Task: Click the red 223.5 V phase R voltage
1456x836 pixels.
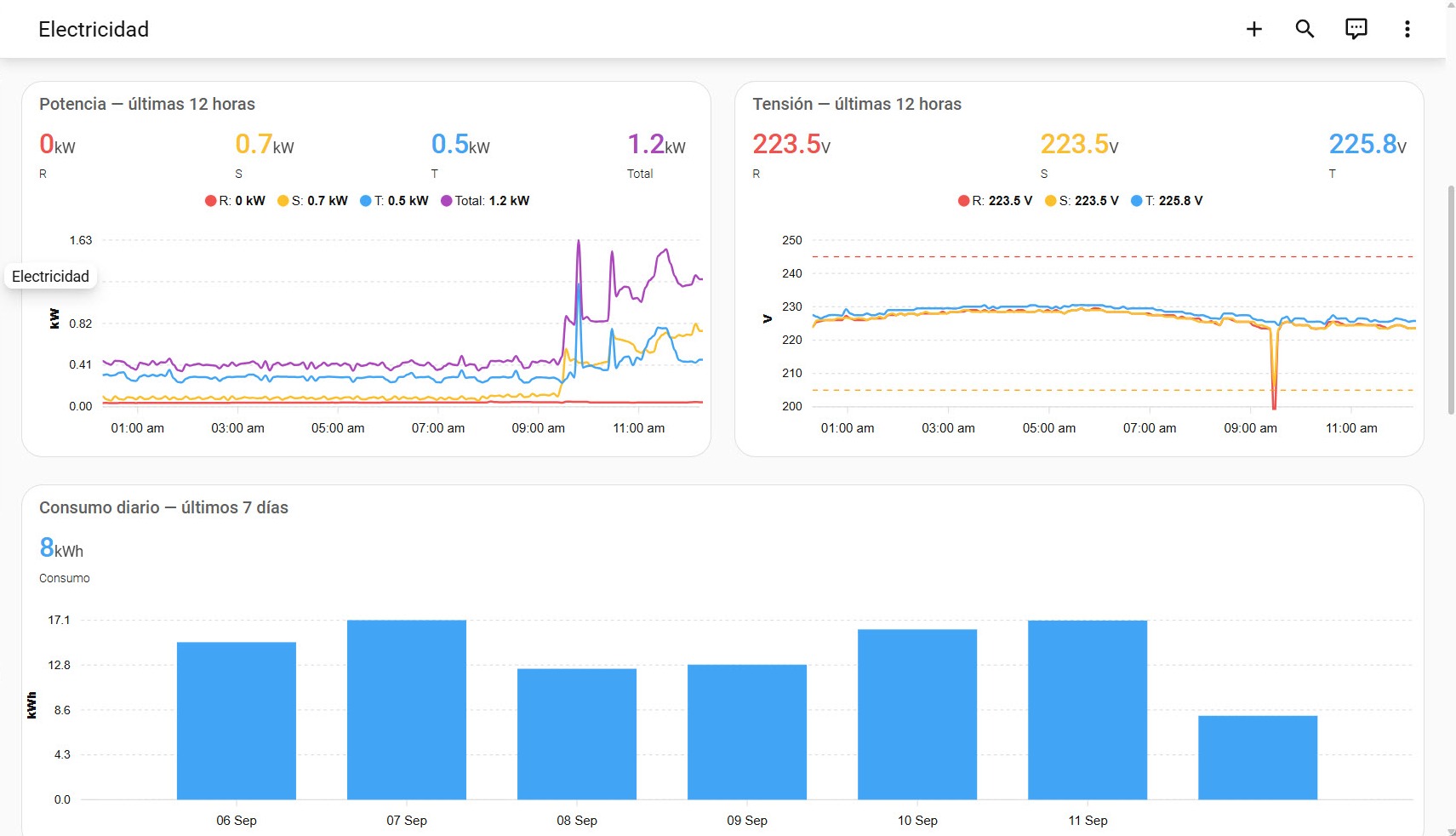Action: (x=791, y=145)
